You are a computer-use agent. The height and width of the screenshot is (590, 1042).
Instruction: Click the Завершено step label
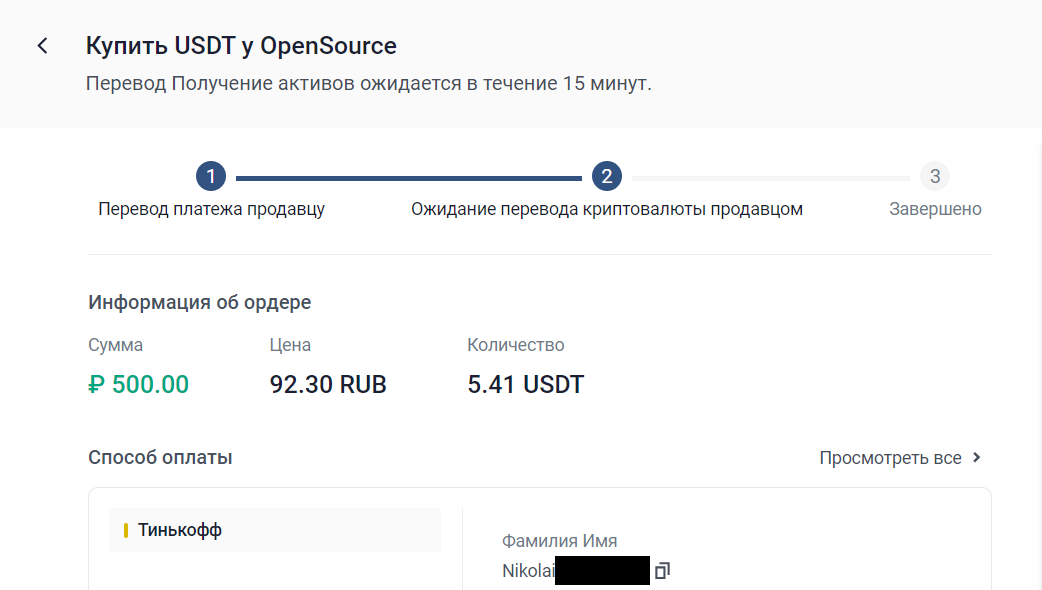click(934, 209)
